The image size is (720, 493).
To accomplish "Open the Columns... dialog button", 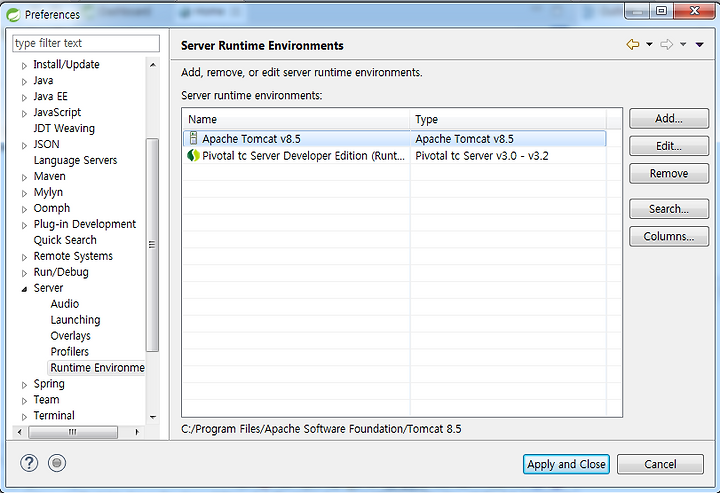I will click(669, 236).
